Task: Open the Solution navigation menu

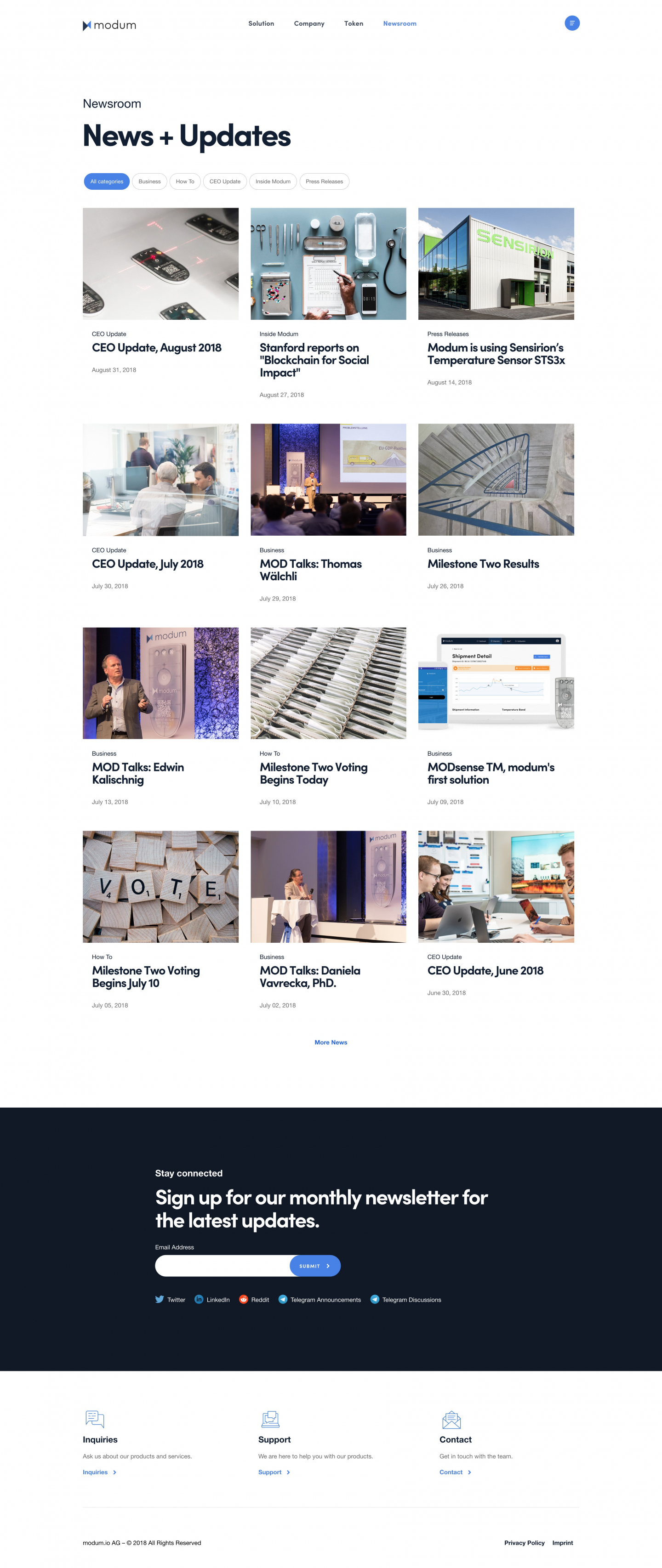Action: coord(261,24)
